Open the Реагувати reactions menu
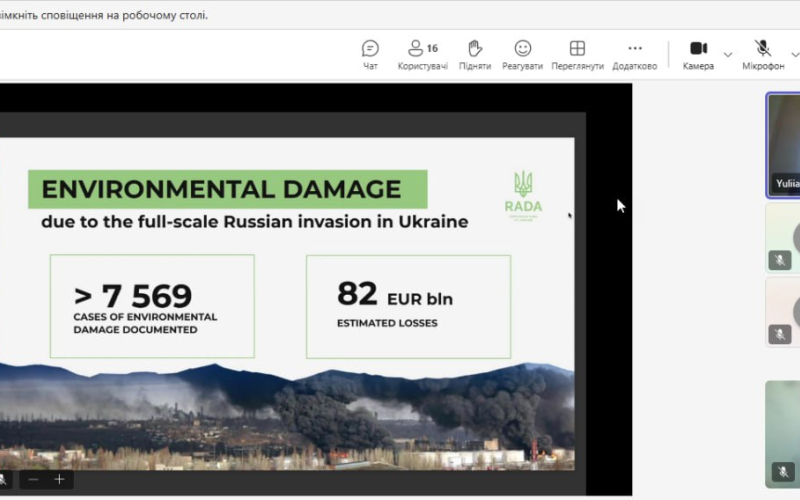Image resolution: width=800 pixels, height=500 pixels. pyautogui.click(x=522, y=55)
